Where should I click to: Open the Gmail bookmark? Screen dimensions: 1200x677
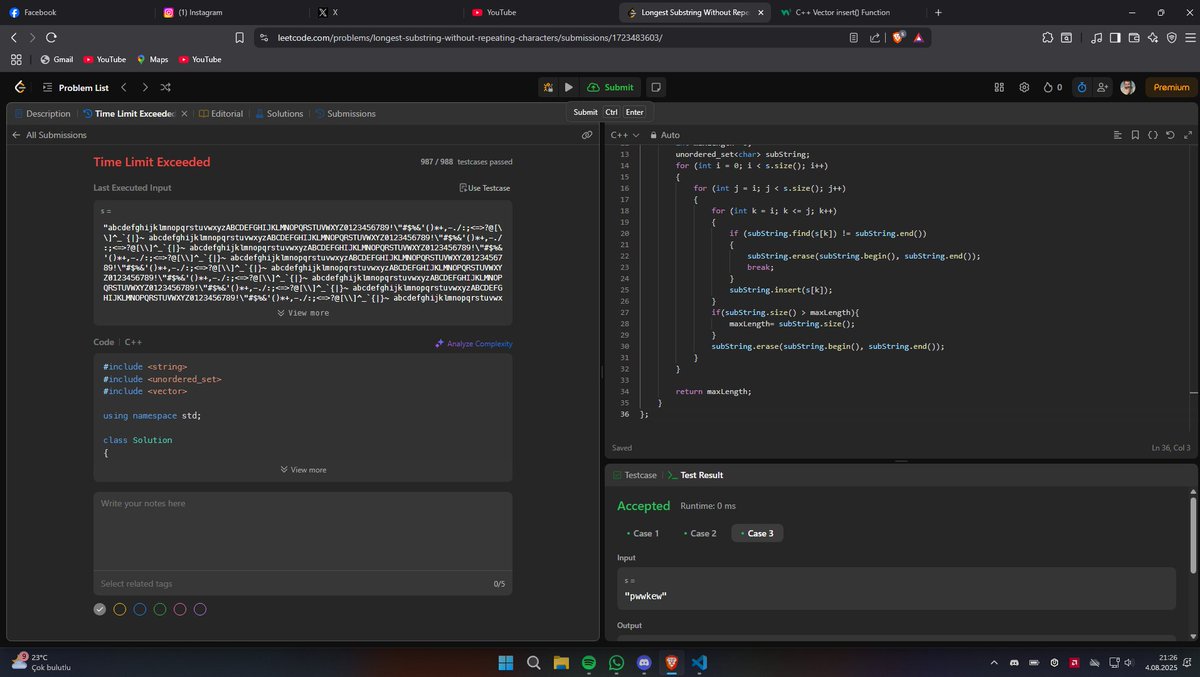point(56,59)
